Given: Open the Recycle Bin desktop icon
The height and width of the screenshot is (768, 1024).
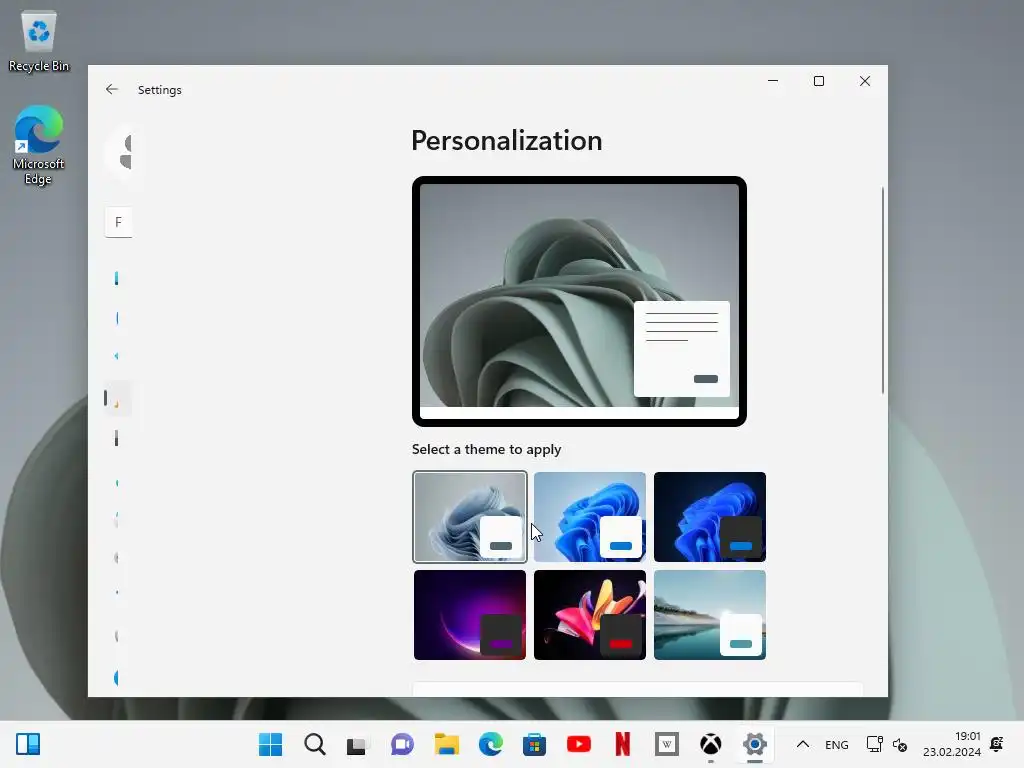Looking at the screenshot, I should (x=39, y=40).
